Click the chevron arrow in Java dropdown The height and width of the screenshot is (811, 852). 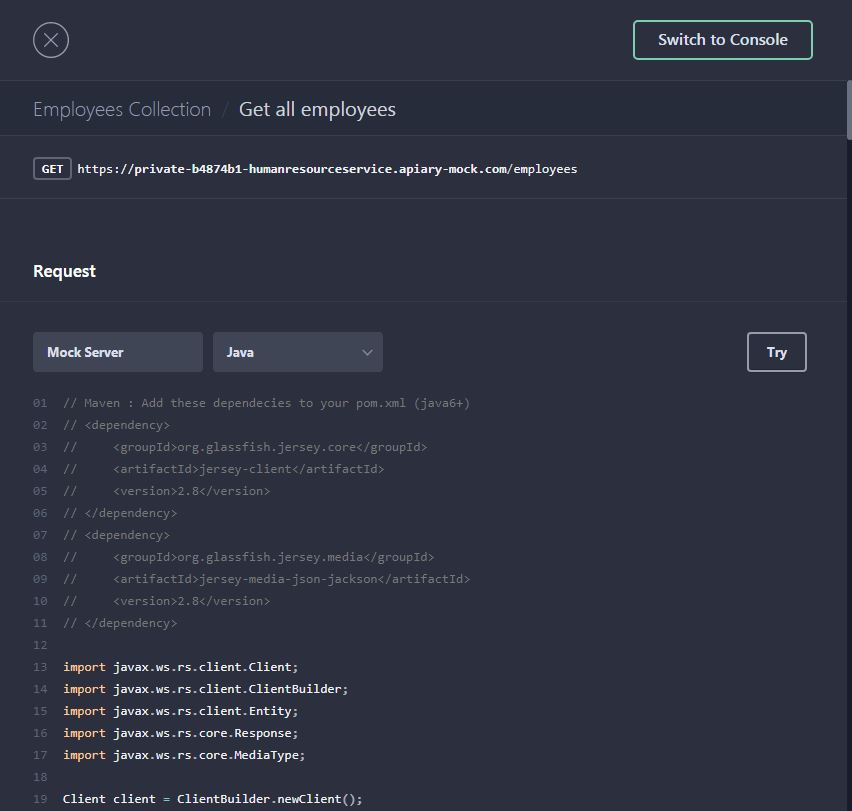coord(367,352)
